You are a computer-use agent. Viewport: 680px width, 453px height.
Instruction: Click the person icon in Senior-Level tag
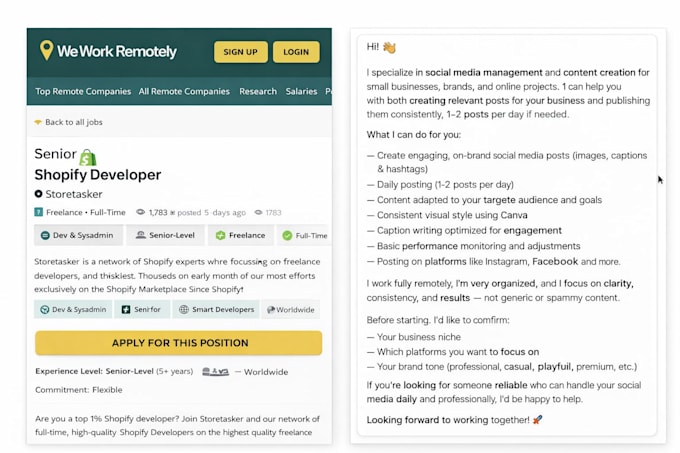click(x=141, y=235)
